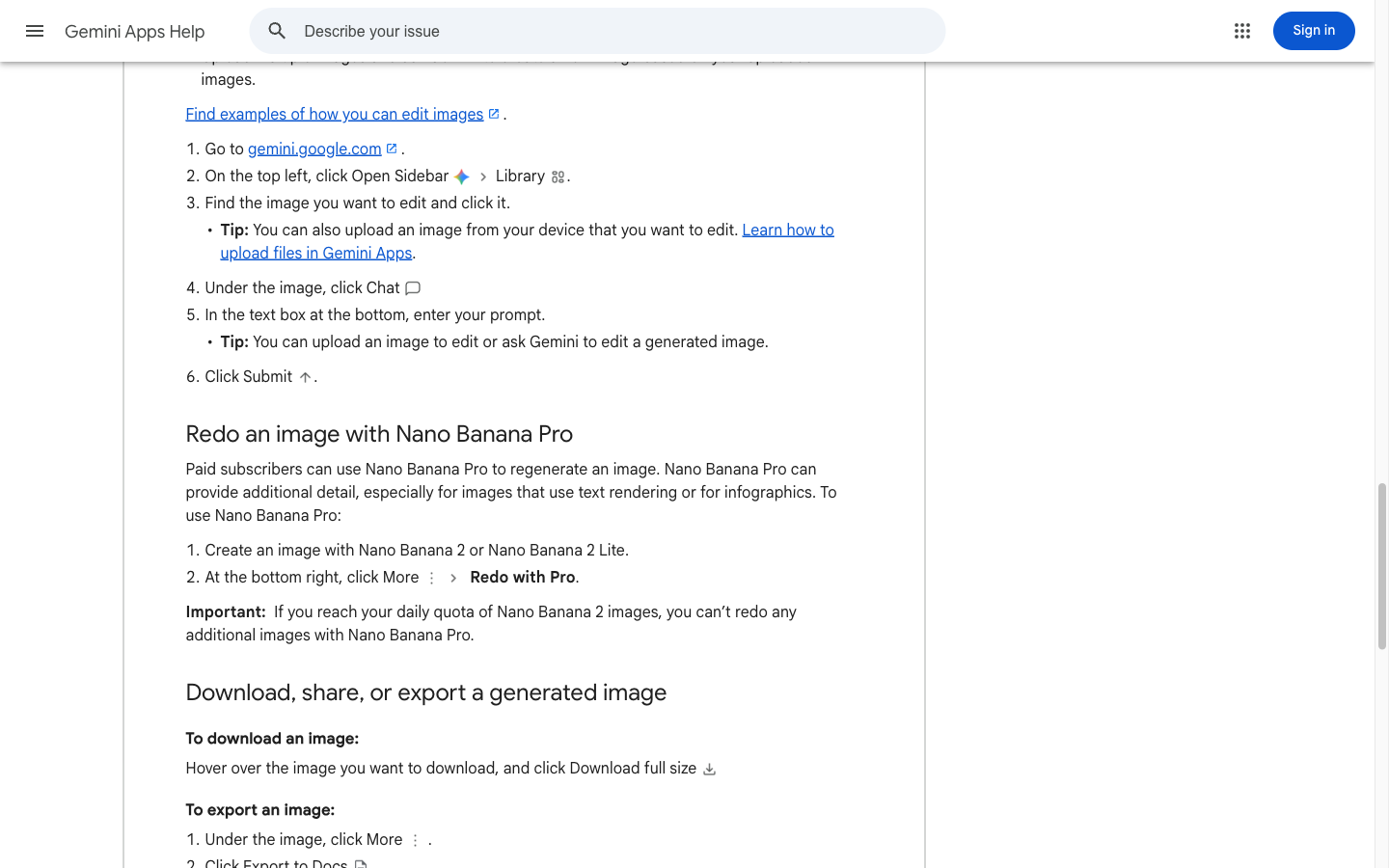
Task: Click the Submit arrow icon in step 6
Action: (x=305, y=378)
